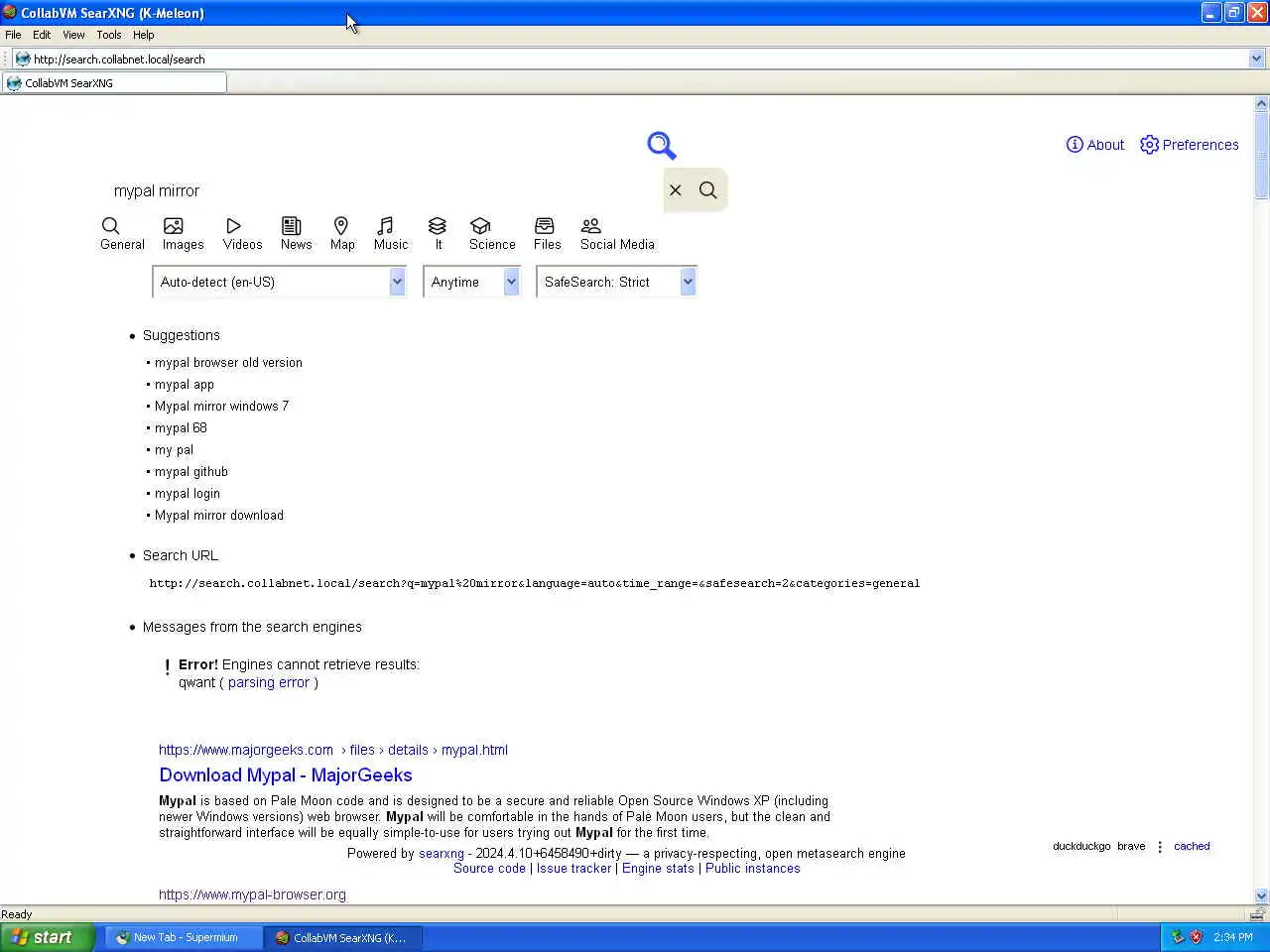Open the Help menu
Viewport: 1270px width, 952px height.
coord(144,35)
